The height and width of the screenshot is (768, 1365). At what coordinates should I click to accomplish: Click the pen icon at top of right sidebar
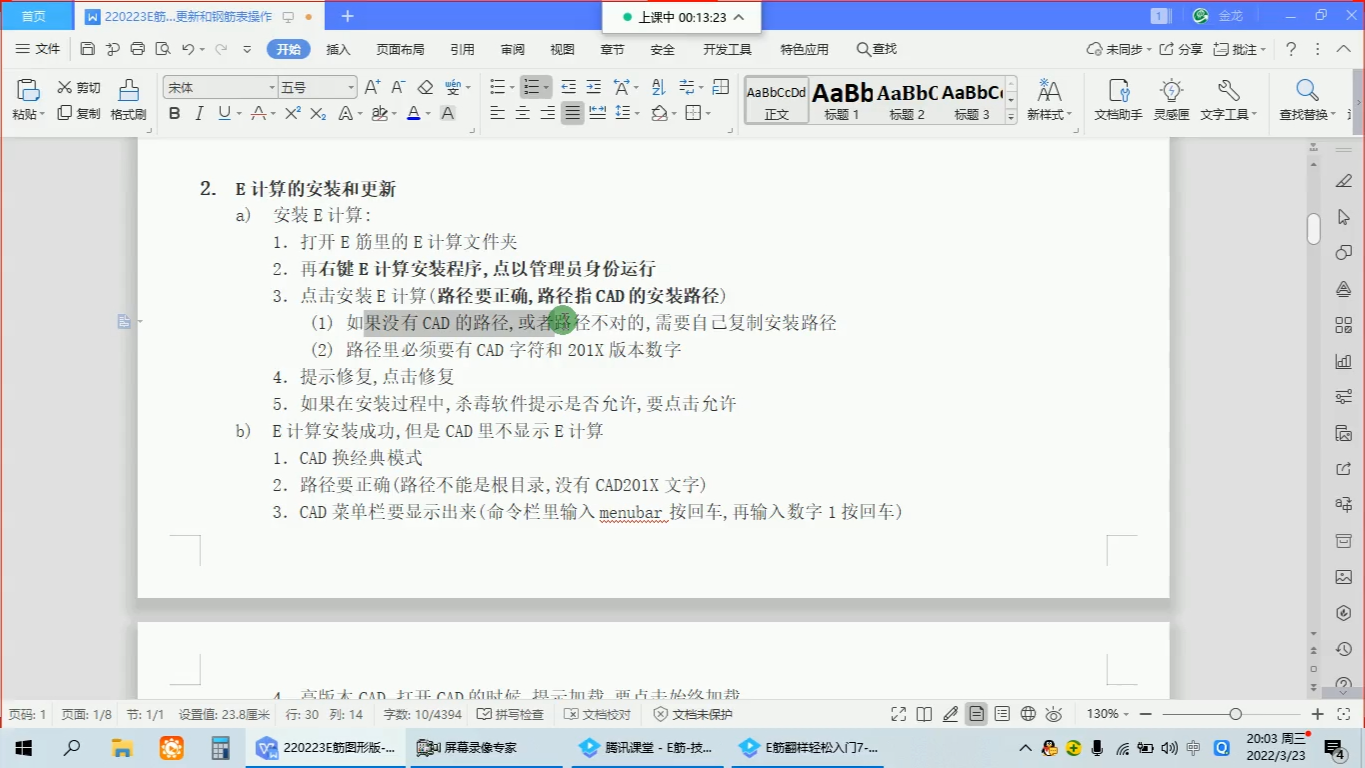tap(1343, 181)
